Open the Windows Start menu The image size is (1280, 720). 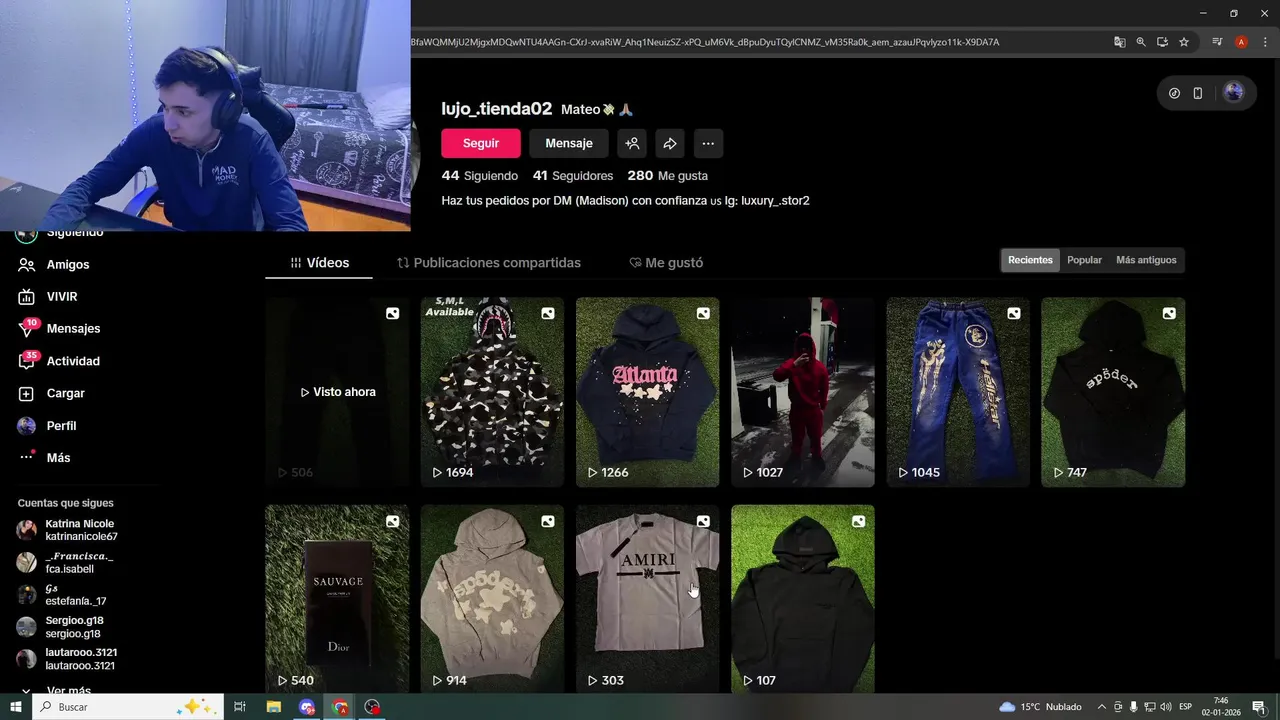[16, 707]
